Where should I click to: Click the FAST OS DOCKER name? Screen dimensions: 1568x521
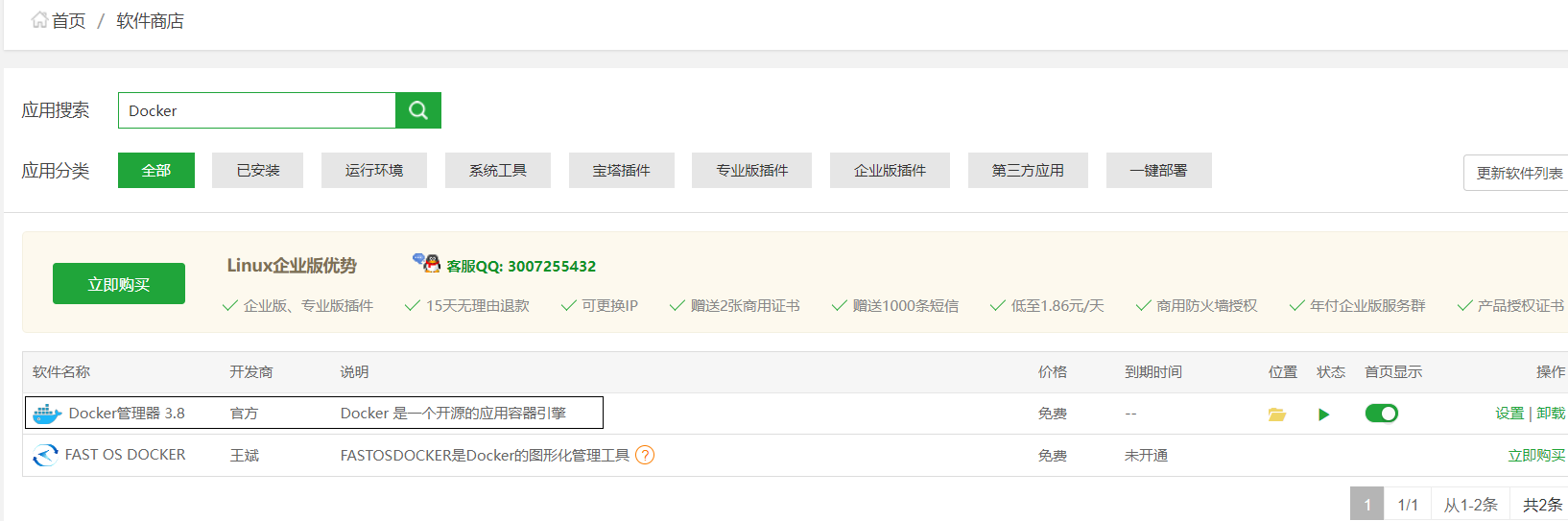click(x=126, y=455)
